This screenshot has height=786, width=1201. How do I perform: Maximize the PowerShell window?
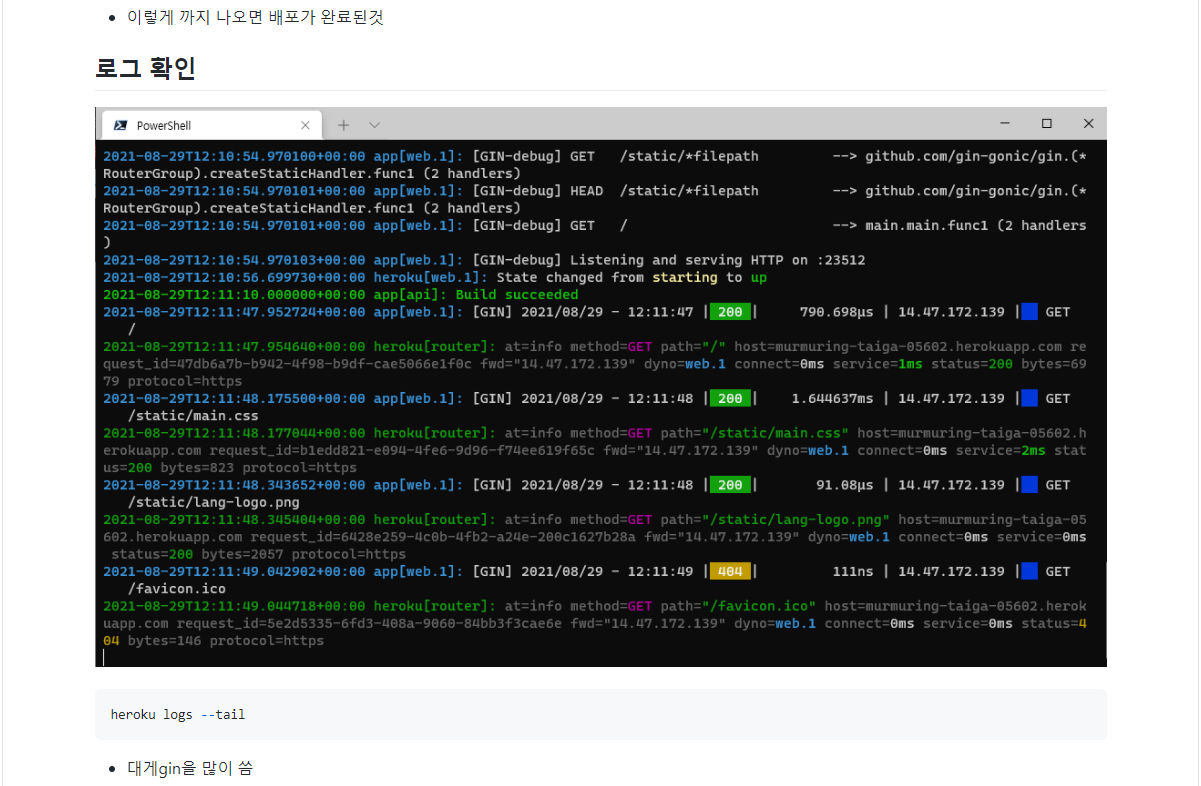tap(1047, 123)
